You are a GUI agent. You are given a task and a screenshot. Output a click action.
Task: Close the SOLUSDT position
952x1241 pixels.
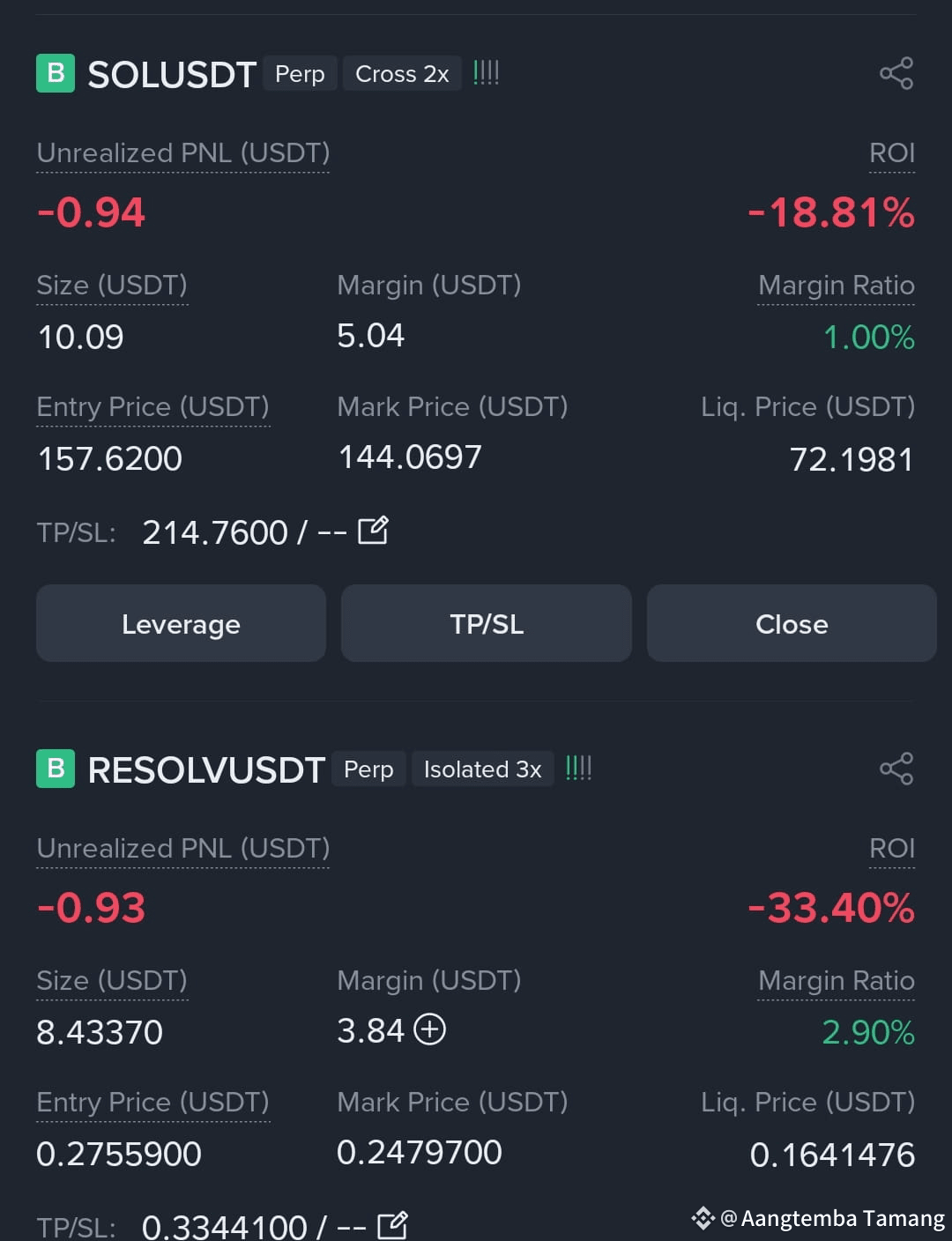tap(792, 623)
